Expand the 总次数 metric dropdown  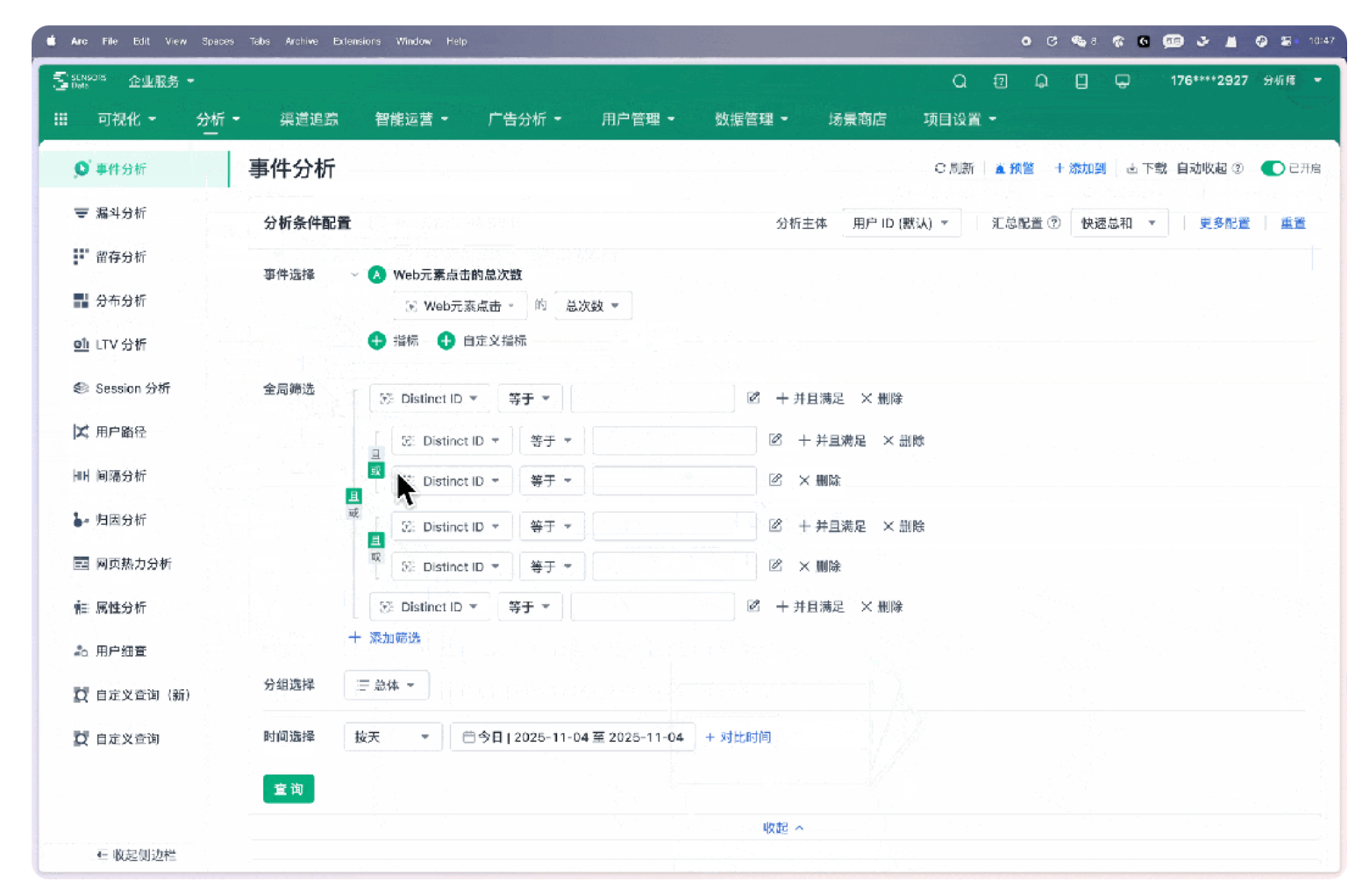pos(593,306)
